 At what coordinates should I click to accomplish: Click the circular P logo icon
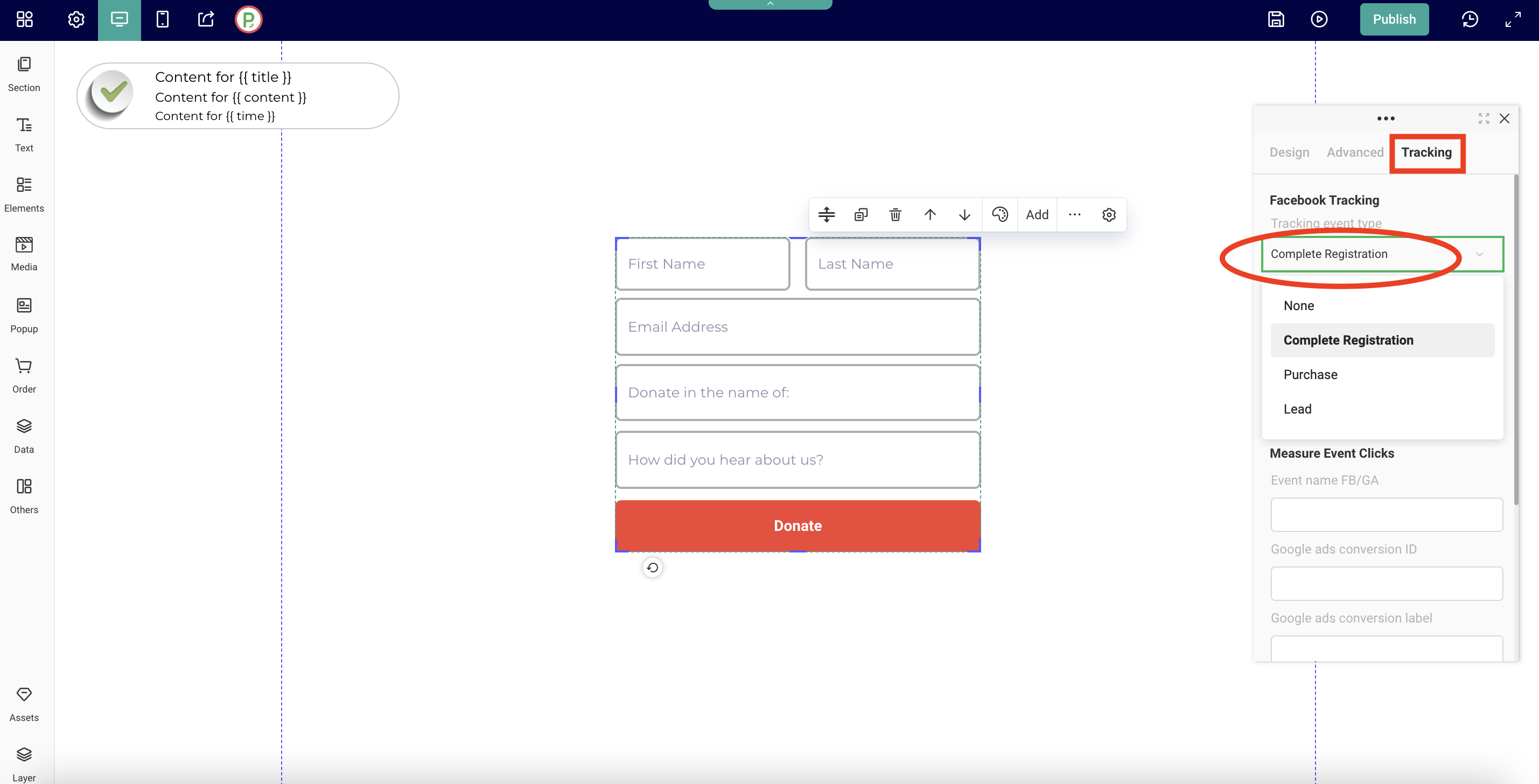point(249,20)
